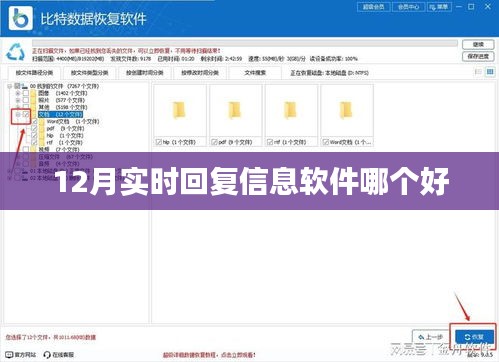Image resolution: width=499 pixels, height=362 pixels.
Task: Select the Word文档 (1个文件) tree row
Action: coord(73,121)
